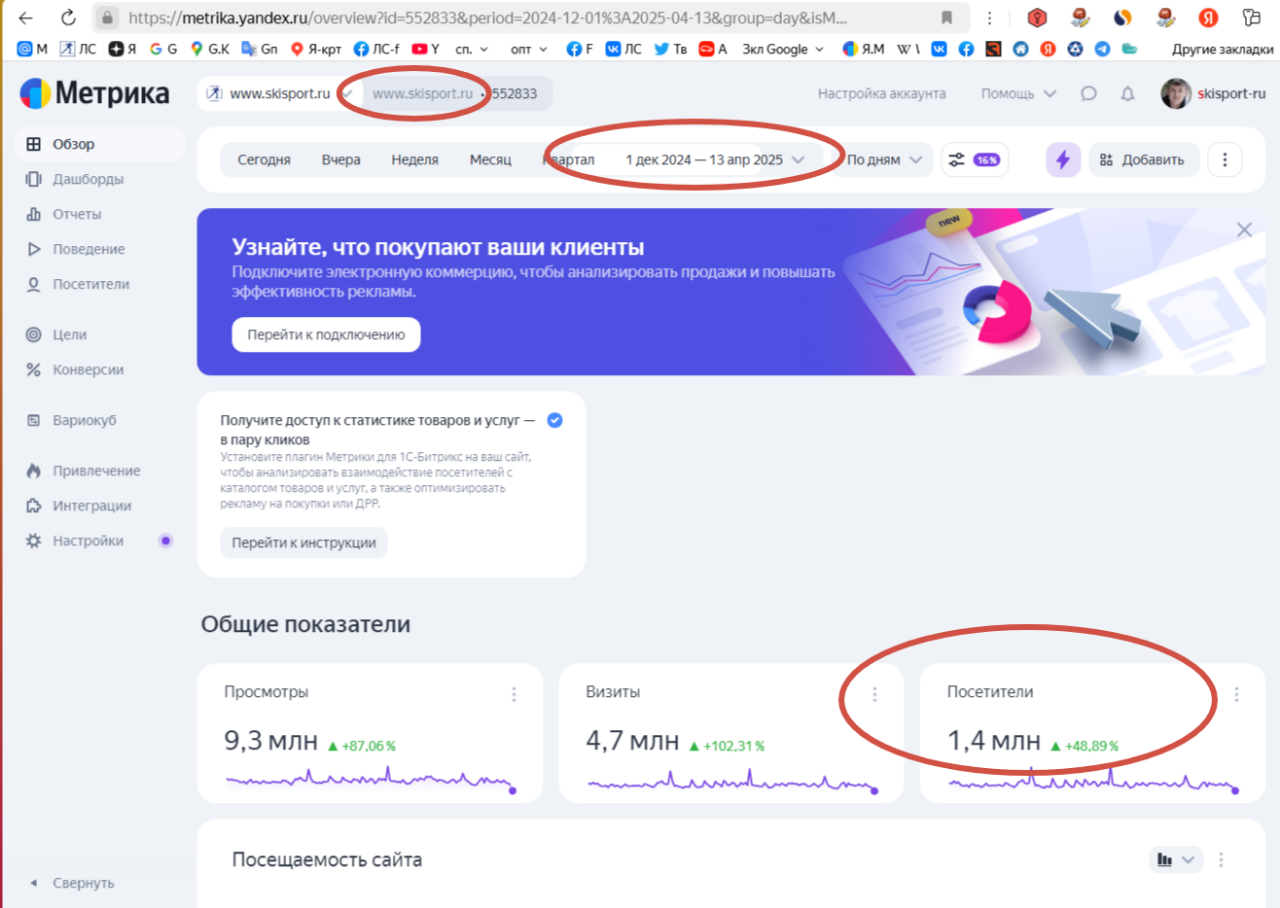Image resolution: width=1280 pixels, height=908 pixels.
Task: Close the e-commerce promo banner
Action: coord(1244,230)
